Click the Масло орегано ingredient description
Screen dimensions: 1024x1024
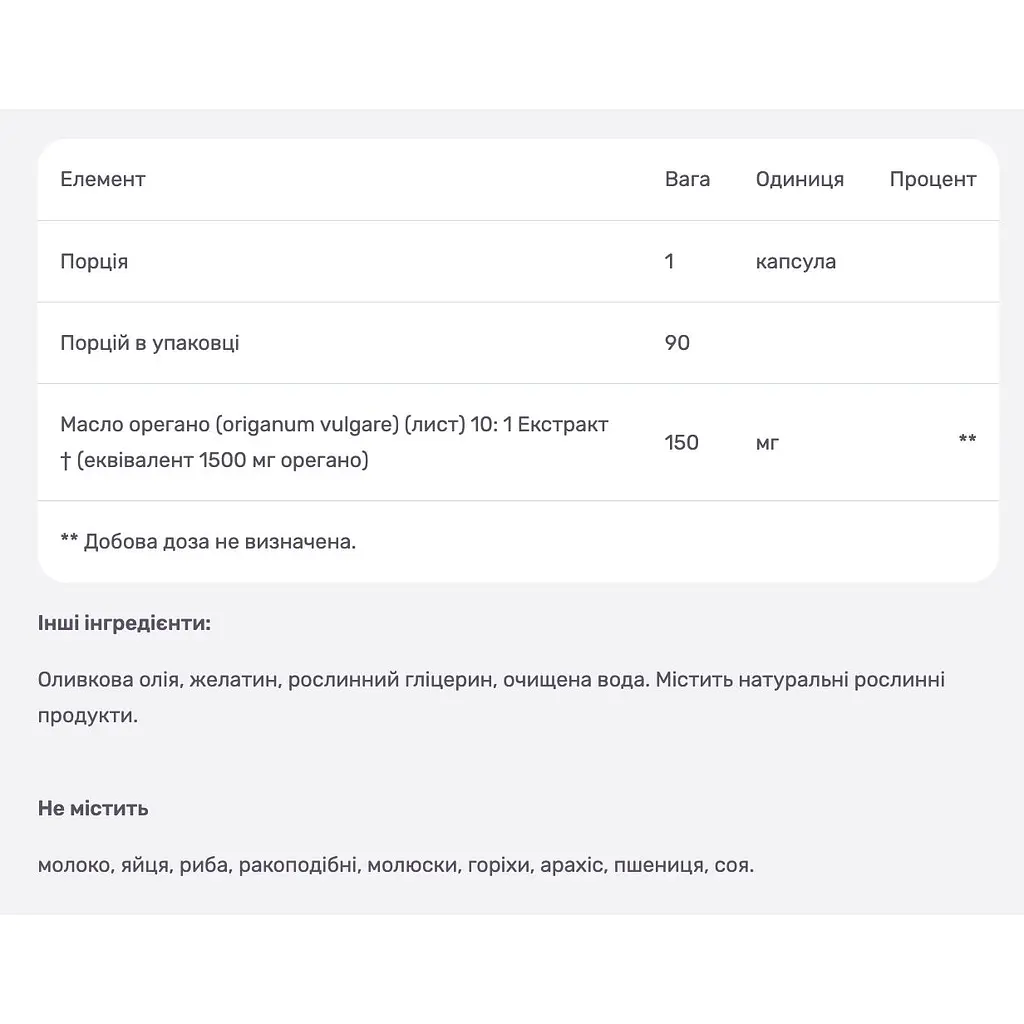(334, 442)
